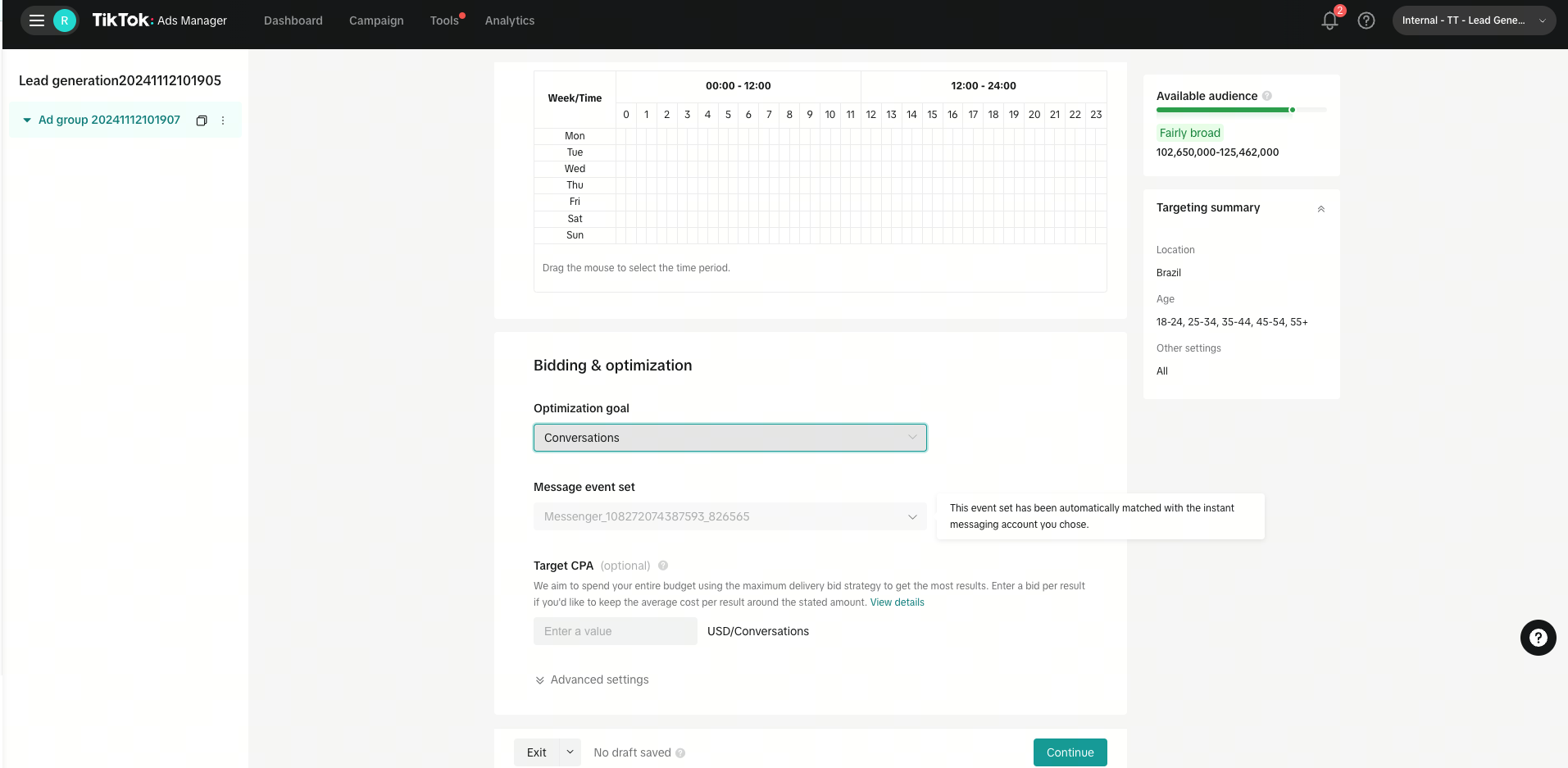1568x768 pixels.
Task: Open more options for Ad group 20241112101907
Action: pyautogui.click(x=223, y=120)
